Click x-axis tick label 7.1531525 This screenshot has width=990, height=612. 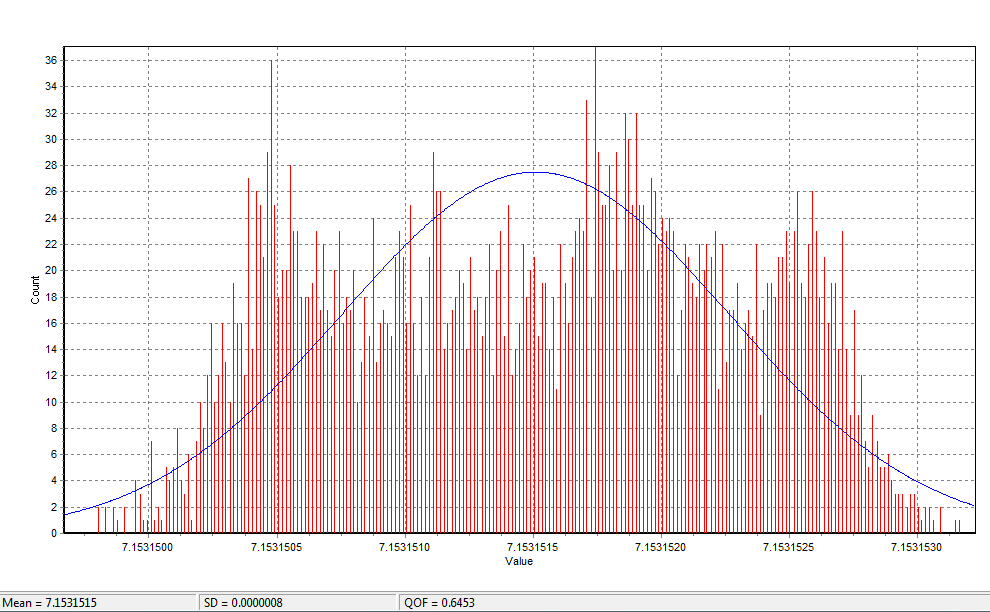tap(789, 547)
